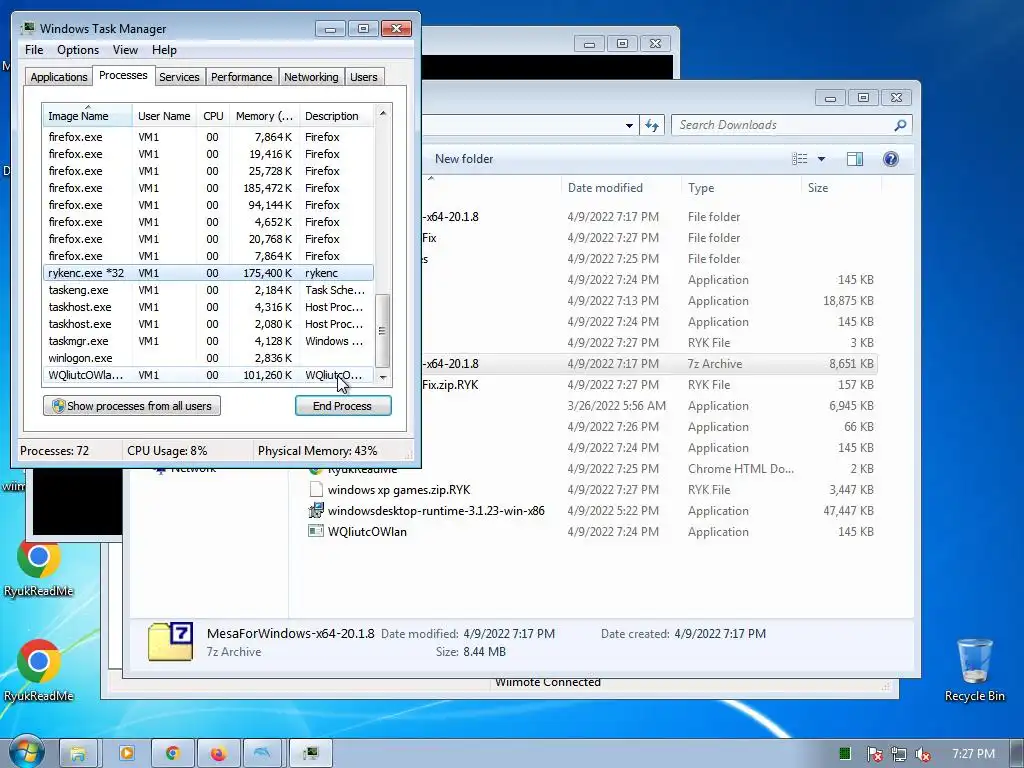The width and height of the screenshot is (1024, 768).
Task: Select the windowsdesktop-runtime-3.1.23-win-x86 file
Action: pyautogui.click(x=591, y=511)
